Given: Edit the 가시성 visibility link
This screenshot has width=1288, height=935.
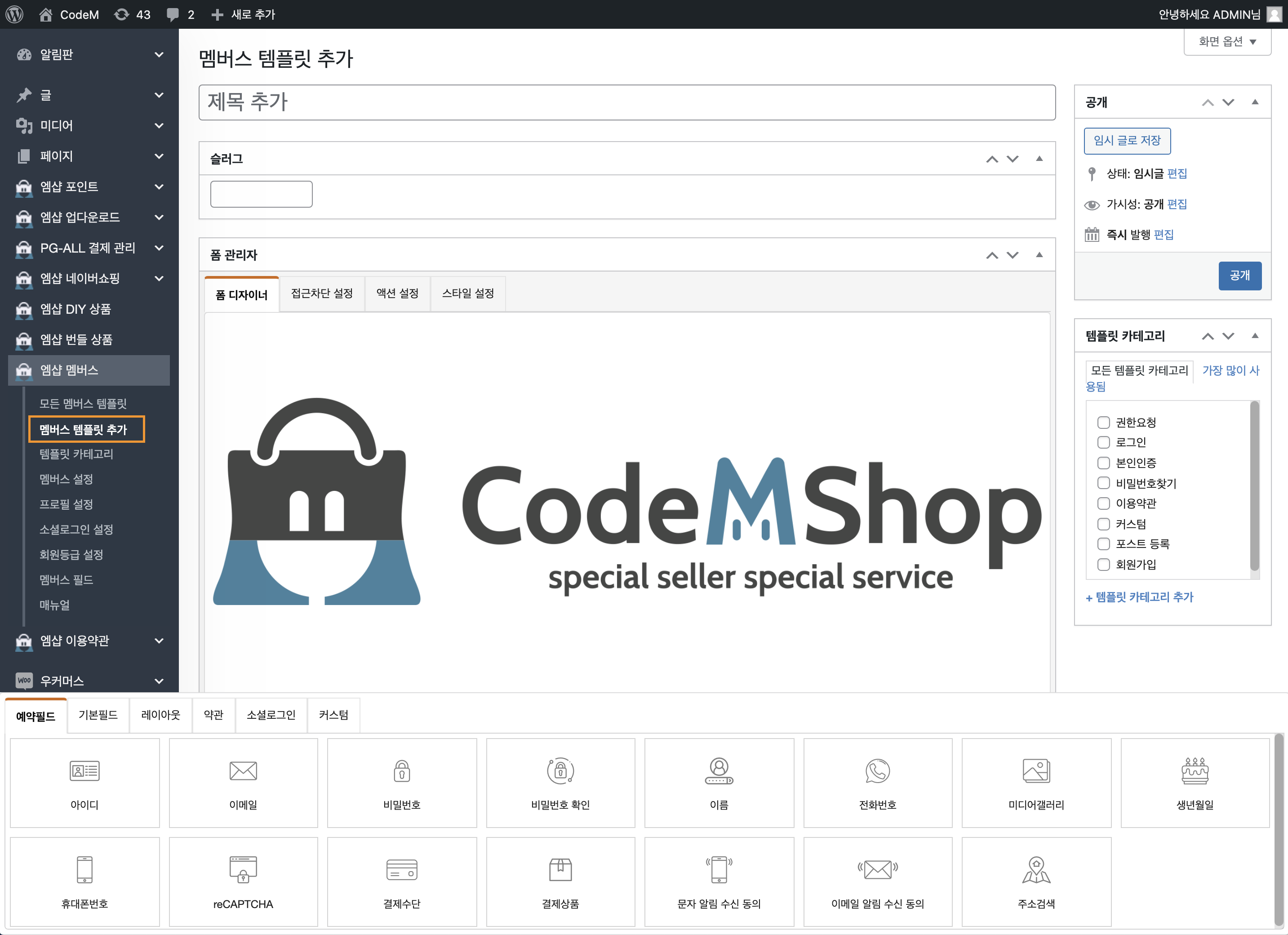Looking at the screenshot, I should tap(1177, 205).
